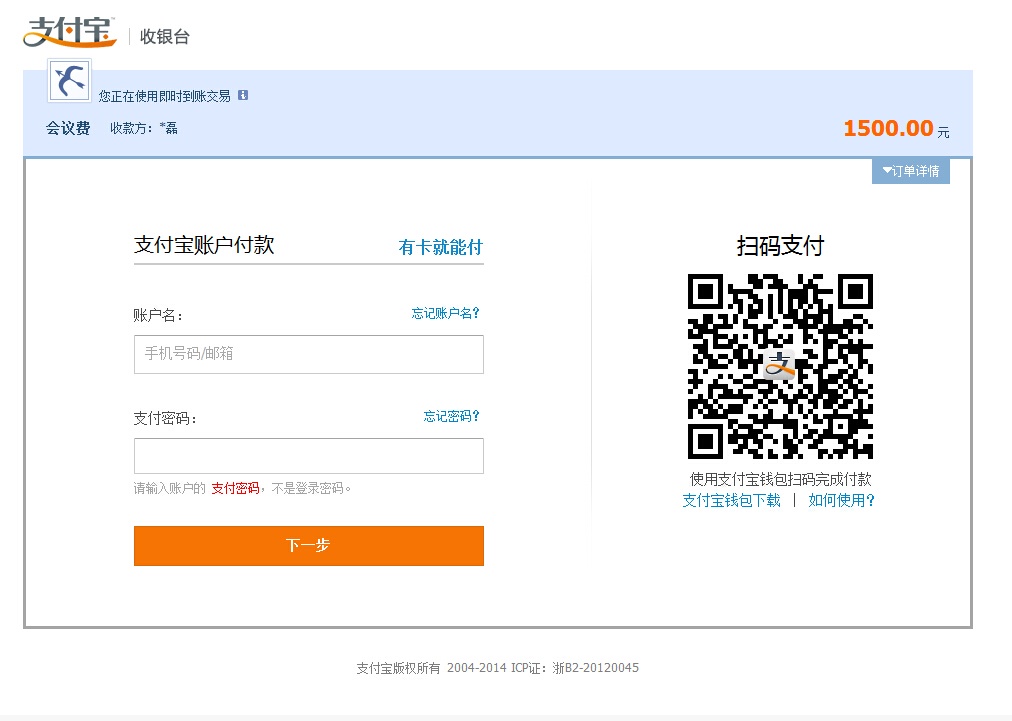Focus the 账户名 phone/email input field
This screenshot has width=1012, height=721.
click(x=309, y=354)
